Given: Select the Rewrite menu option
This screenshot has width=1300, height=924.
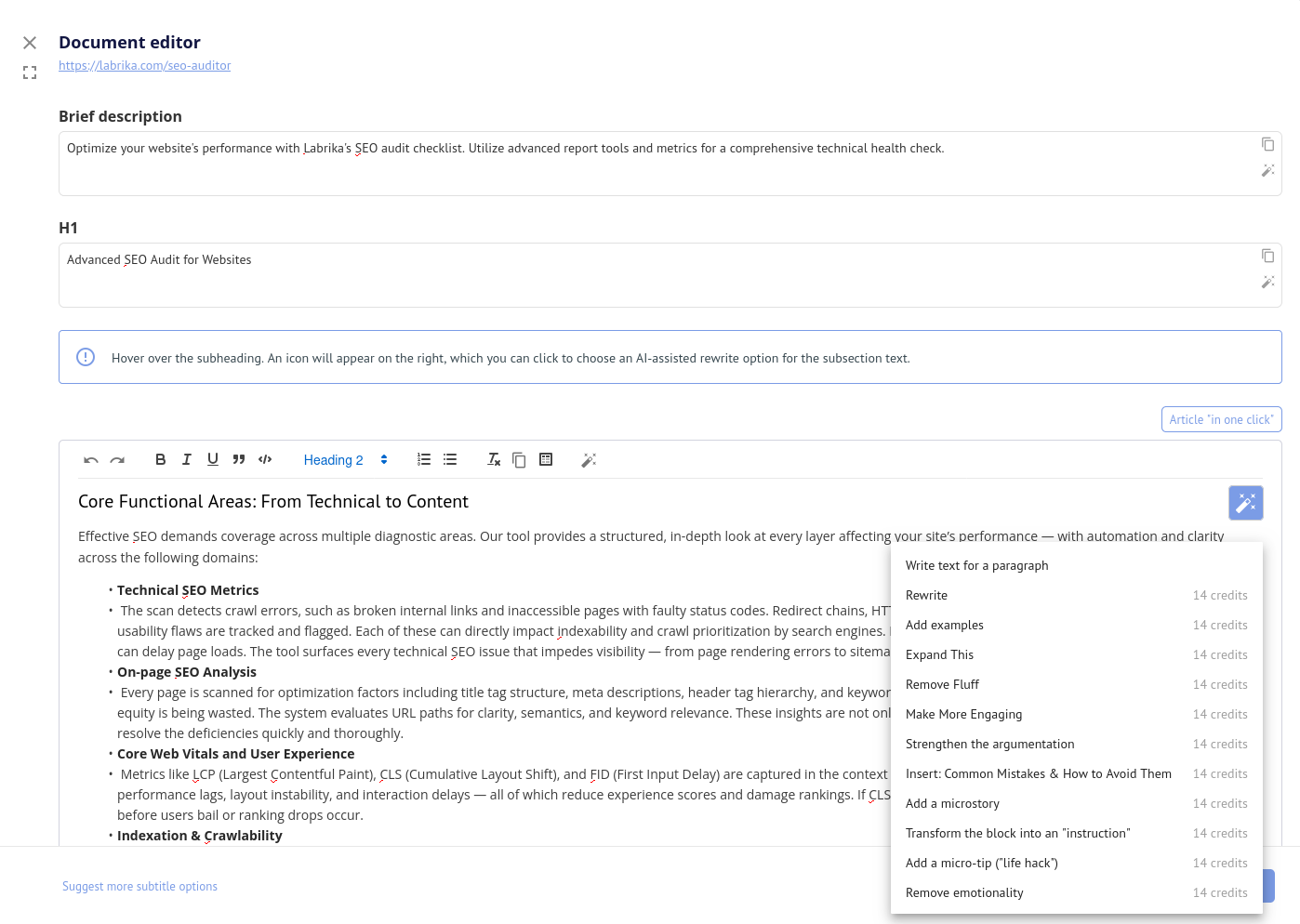Looking at the screenshot, I should click(927, 596).
